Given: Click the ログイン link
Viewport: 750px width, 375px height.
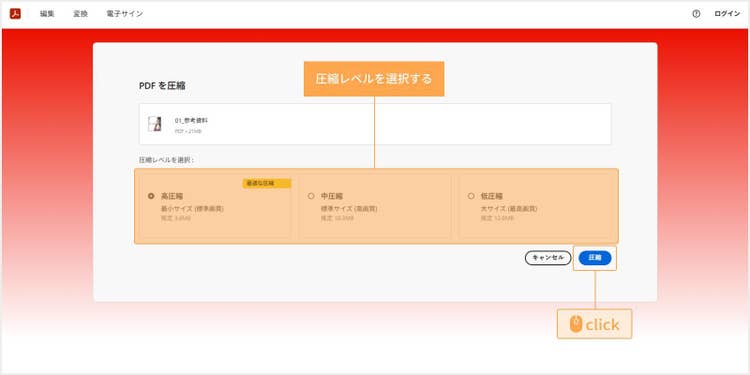Looking at the screenshot, I should tap(727, 14).
